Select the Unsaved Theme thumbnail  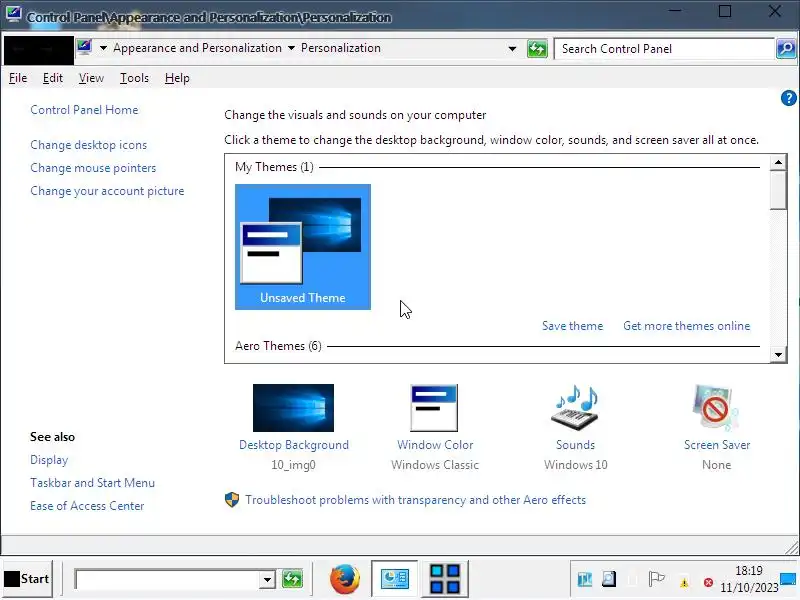(x=303, y=247)
